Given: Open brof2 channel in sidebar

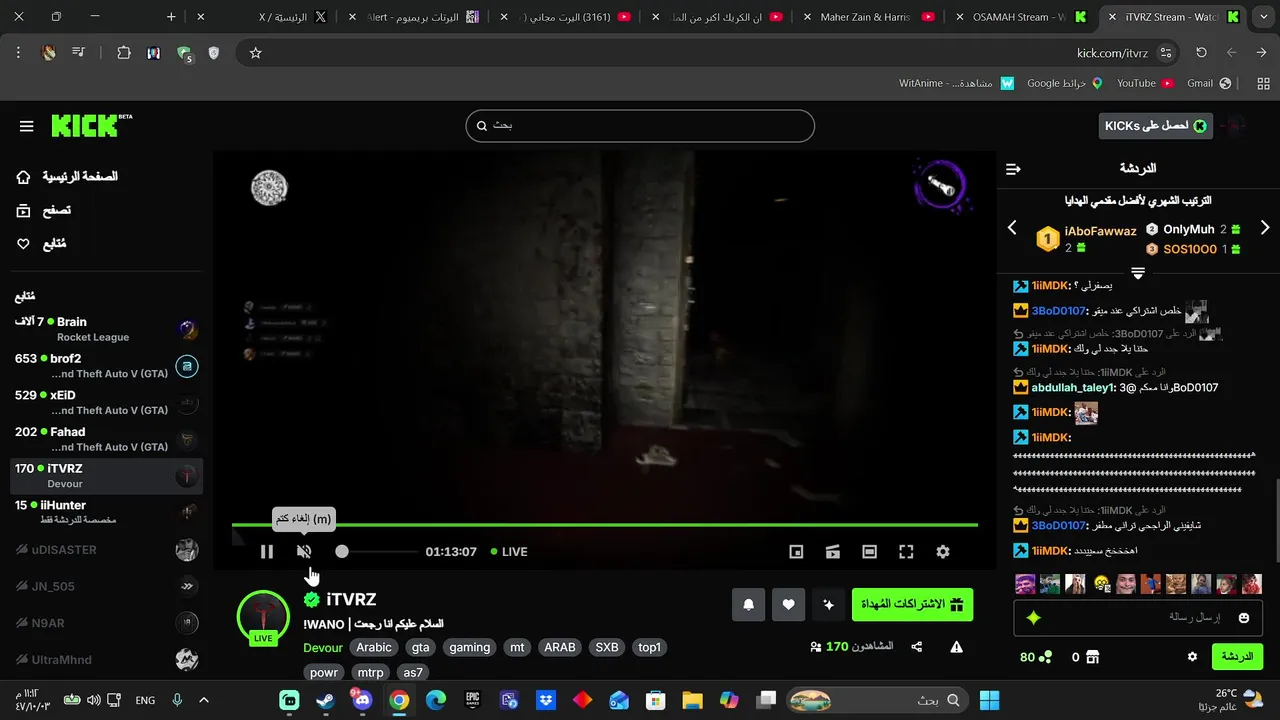Looking at the screenshot, I should pyautogui.click(x=106, y=366).
